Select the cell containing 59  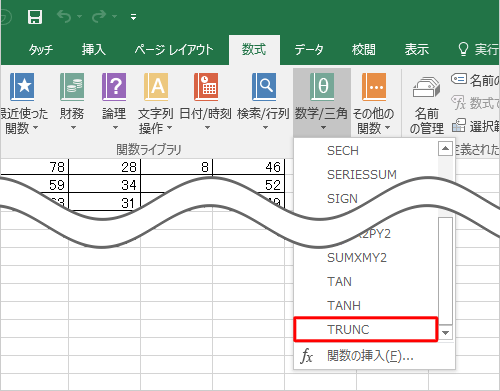coord(34,184)
